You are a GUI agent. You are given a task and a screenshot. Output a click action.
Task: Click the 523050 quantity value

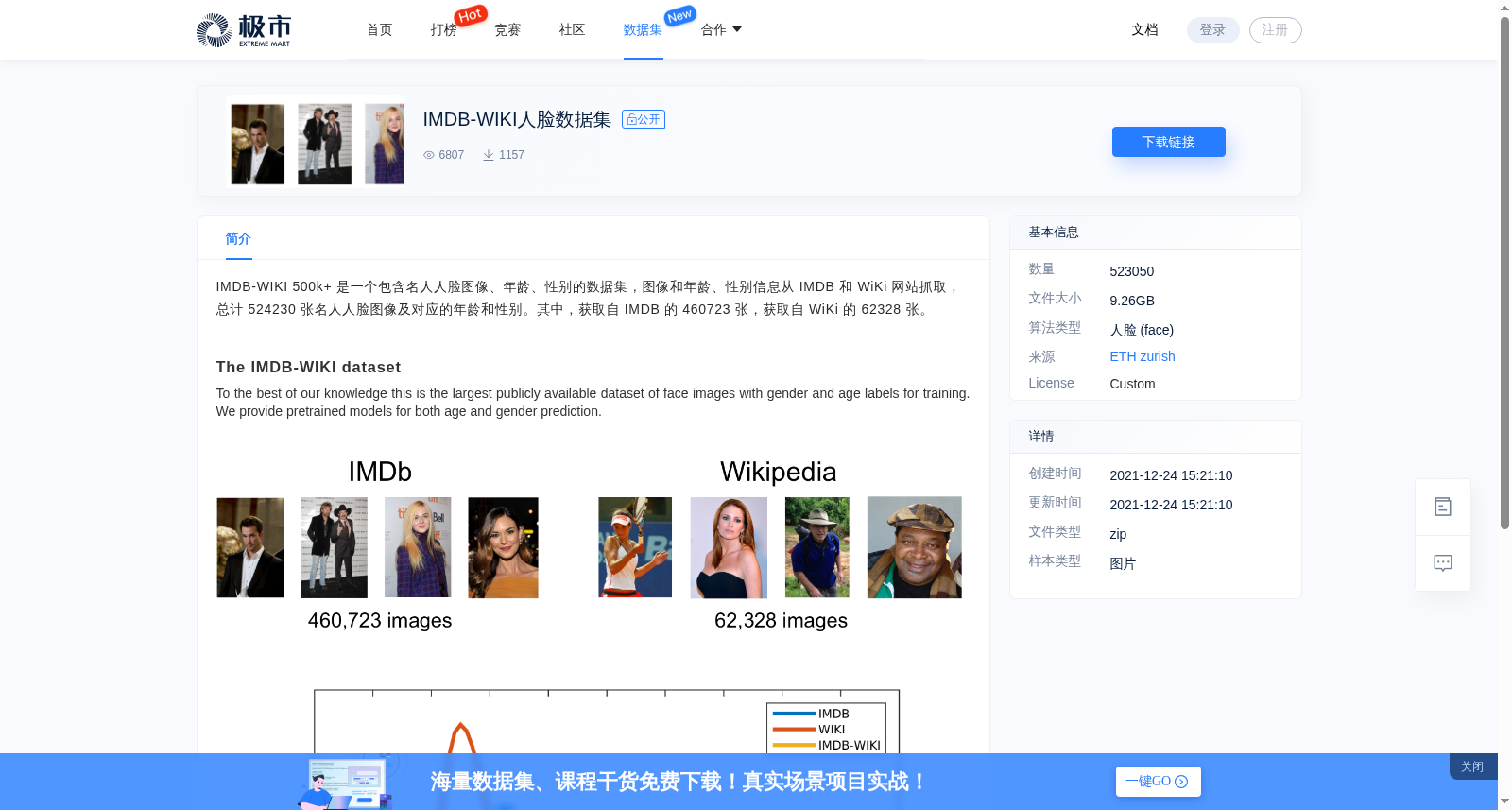(1131, 271)
